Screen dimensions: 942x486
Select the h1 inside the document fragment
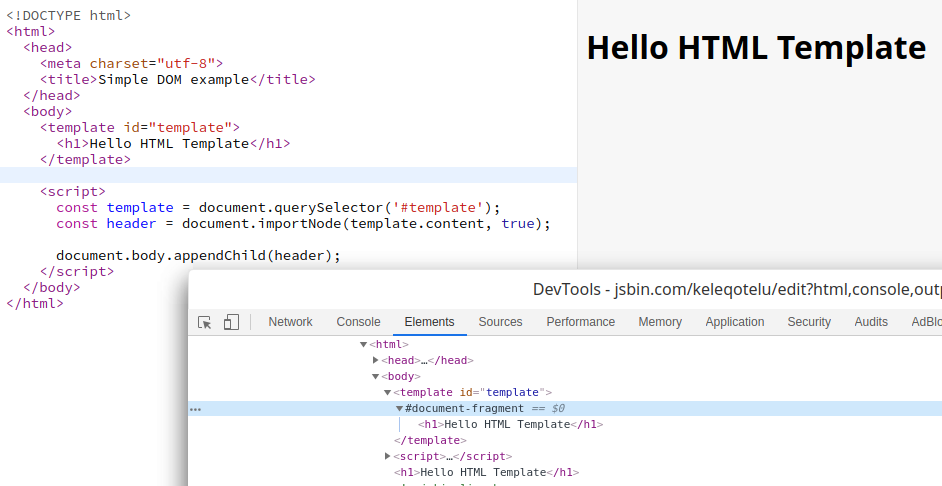(x=511, y=425)
